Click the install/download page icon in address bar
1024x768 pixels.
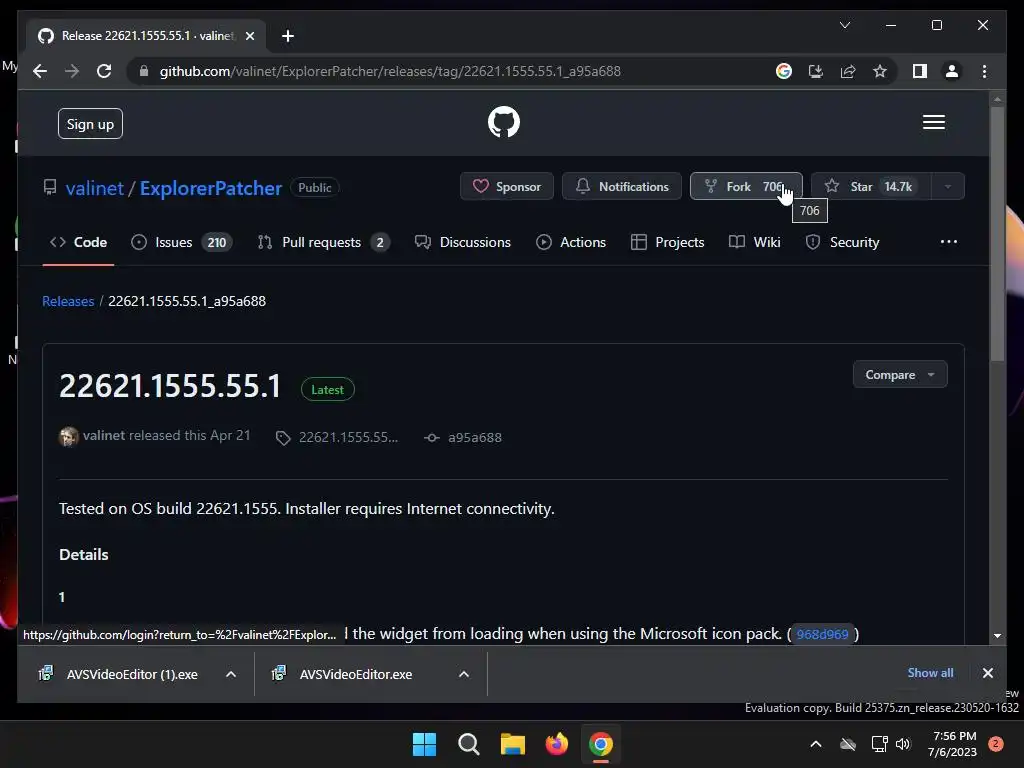pos(816,71)
